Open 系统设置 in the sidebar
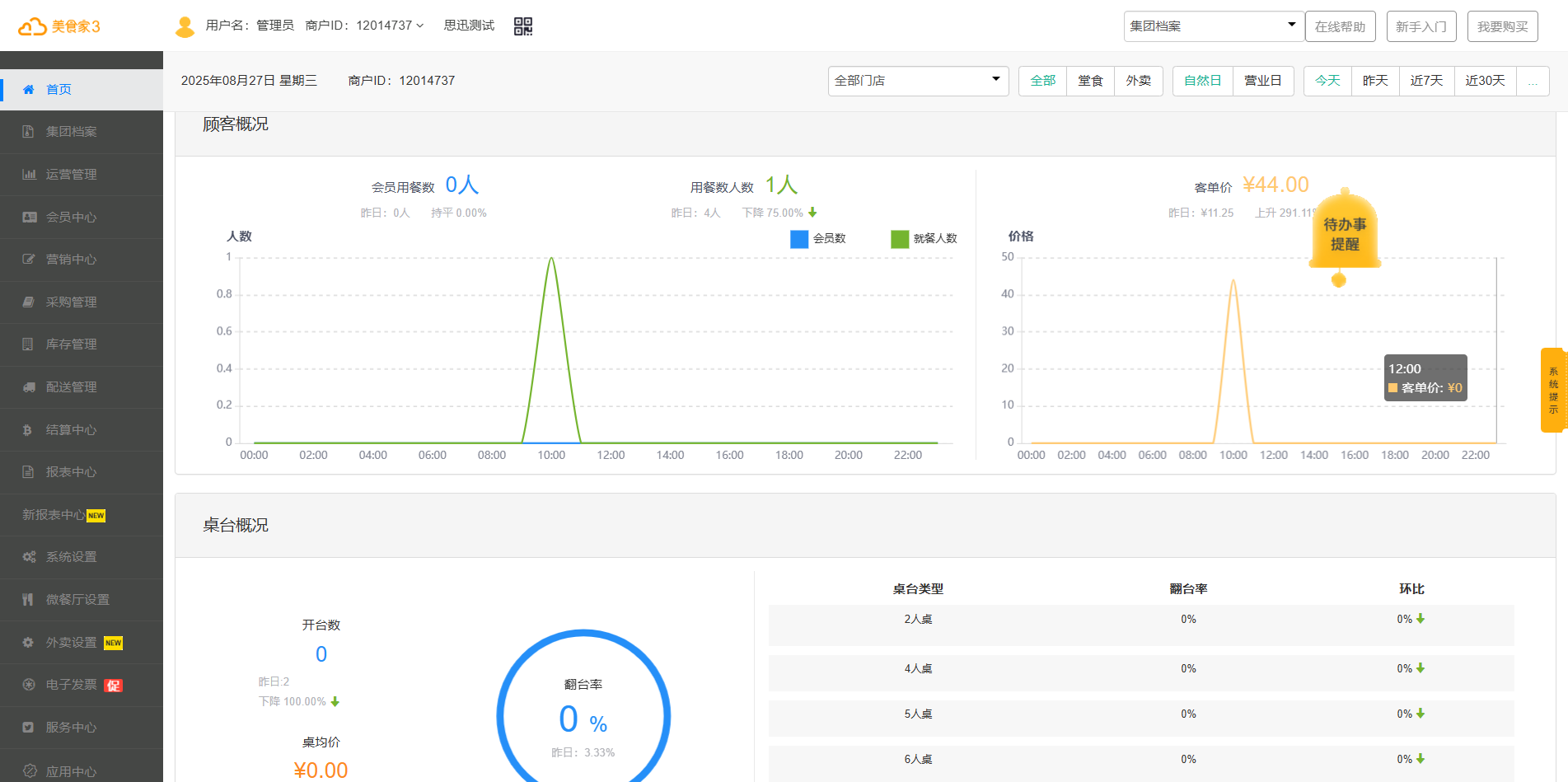The height and width of the screenshot is (782, 1568). click(x=71, y=557)
